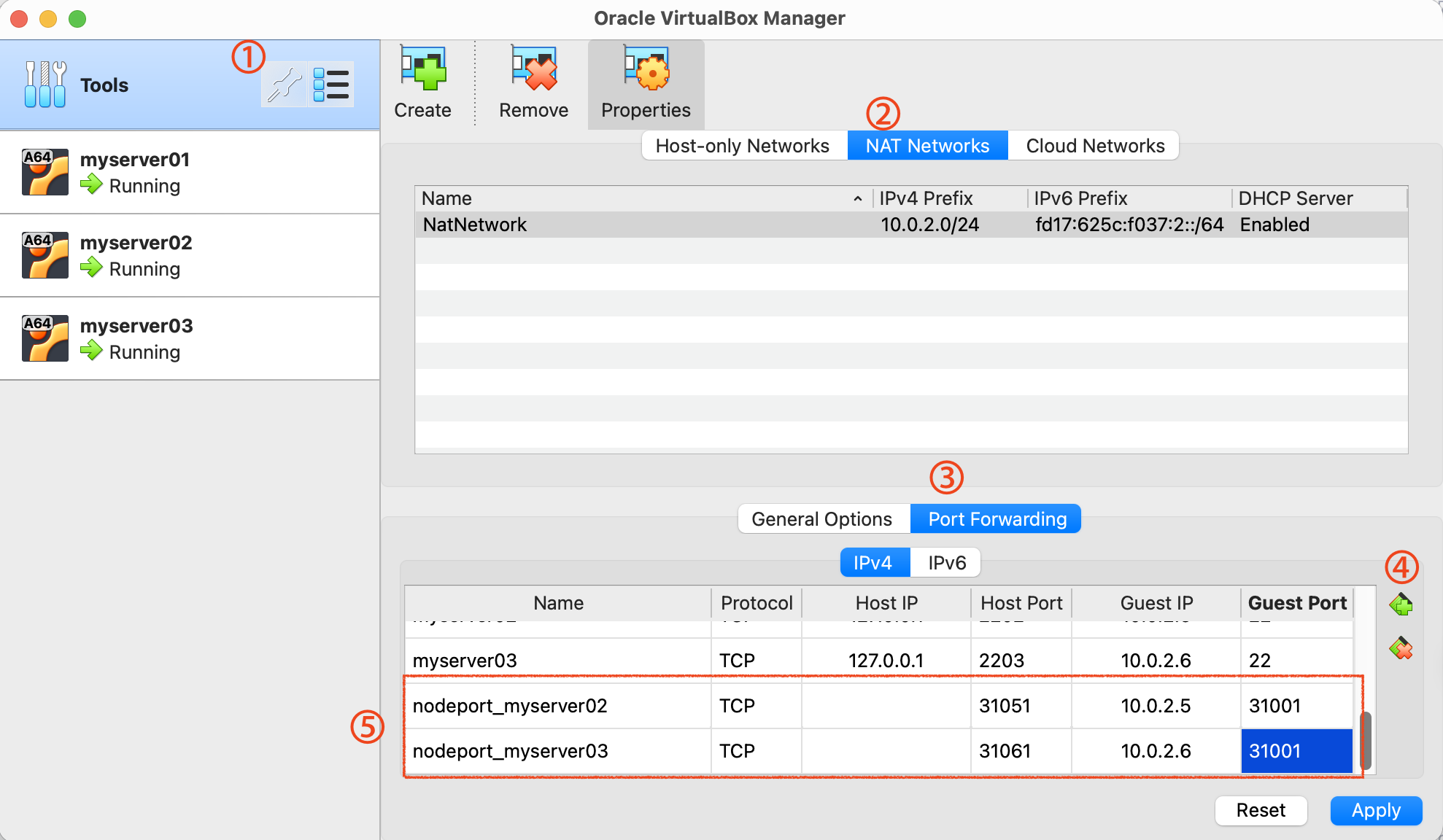This screenshot has height=840, width=1443.
Task: Open the Host-only Networks tab
Action: 742,146
